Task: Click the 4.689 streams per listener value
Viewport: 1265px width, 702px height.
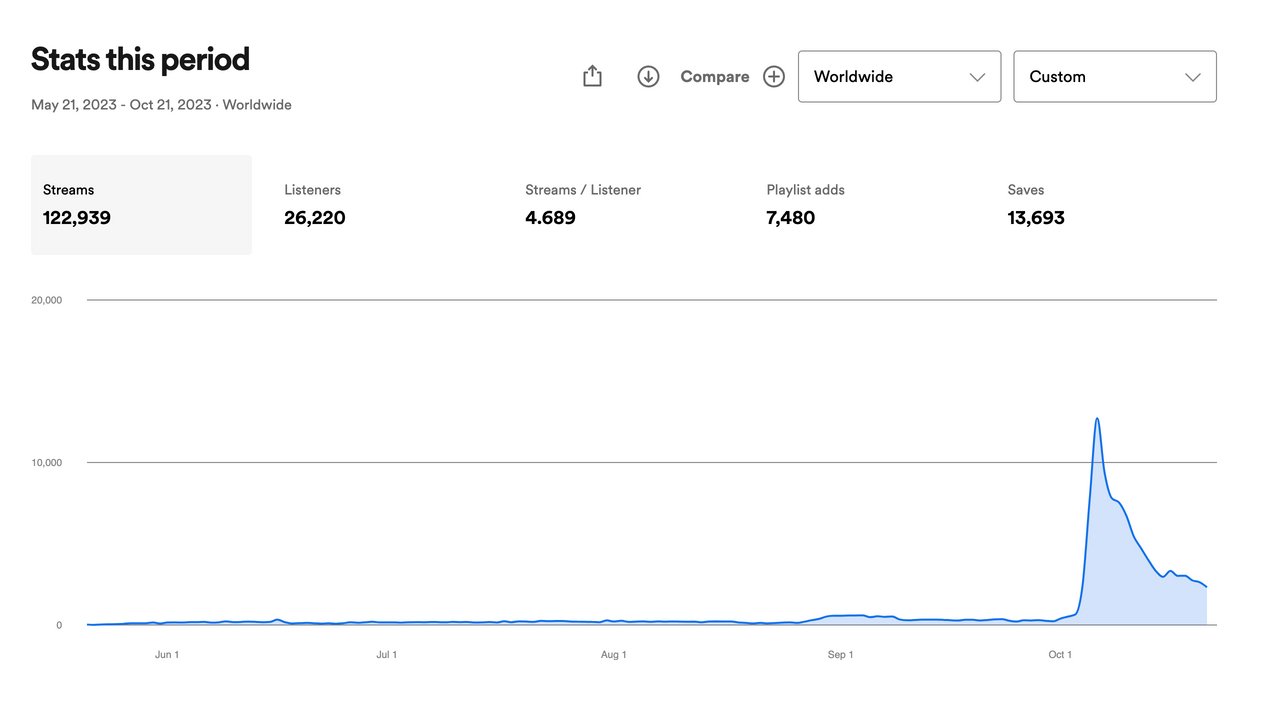Action: pos(550,218)
